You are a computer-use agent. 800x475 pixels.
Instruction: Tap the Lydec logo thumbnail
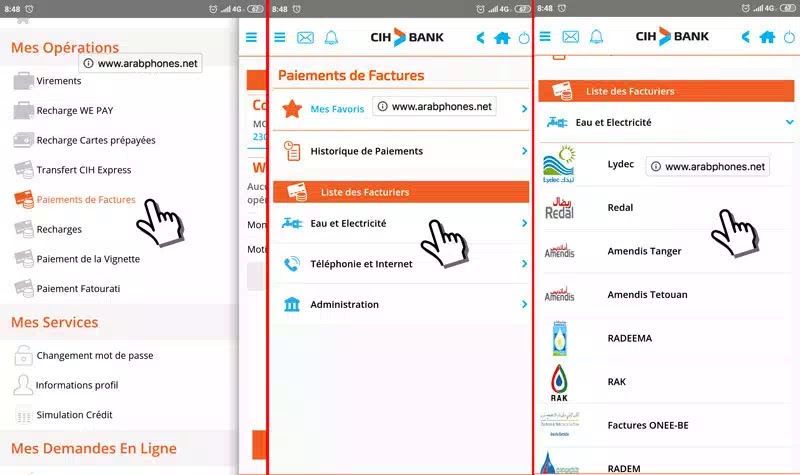click(x=559, y=164)
